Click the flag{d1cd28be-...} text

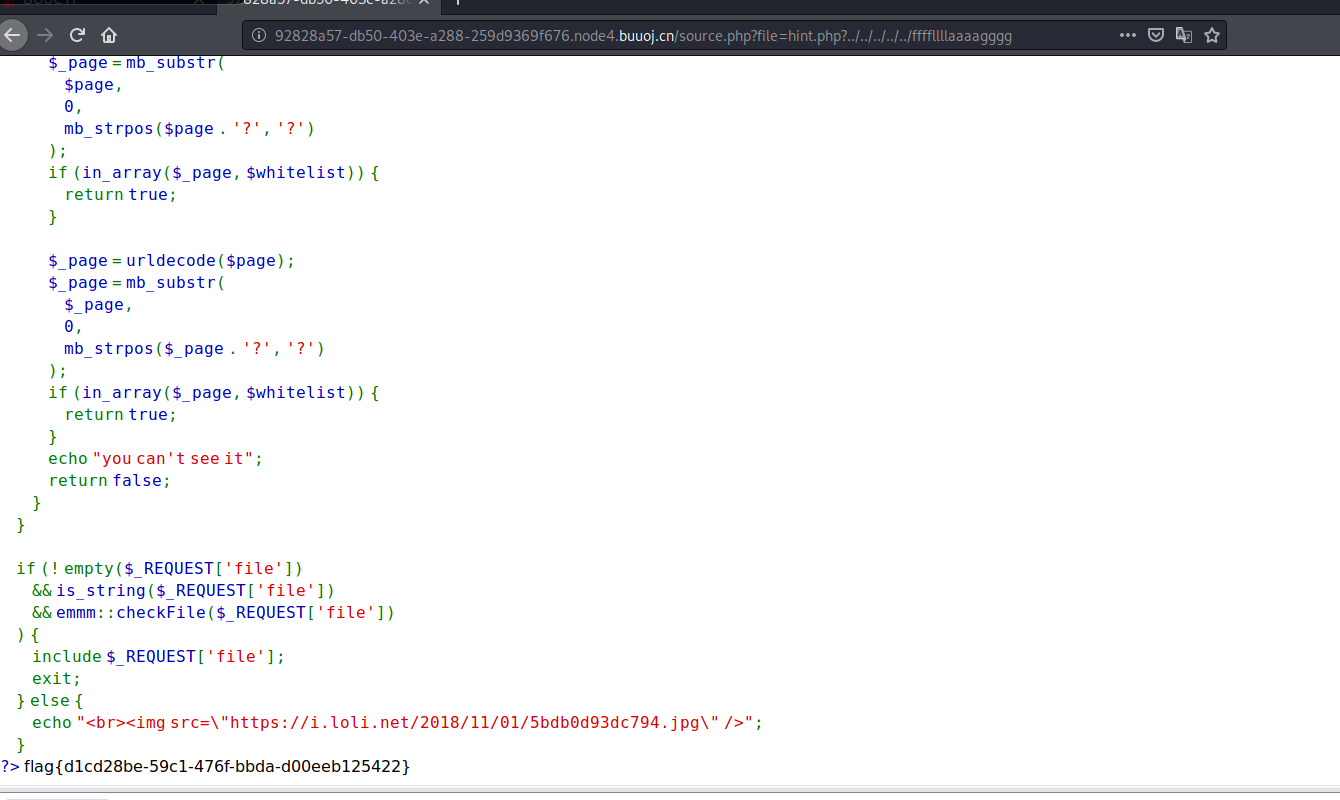[217, 767]
